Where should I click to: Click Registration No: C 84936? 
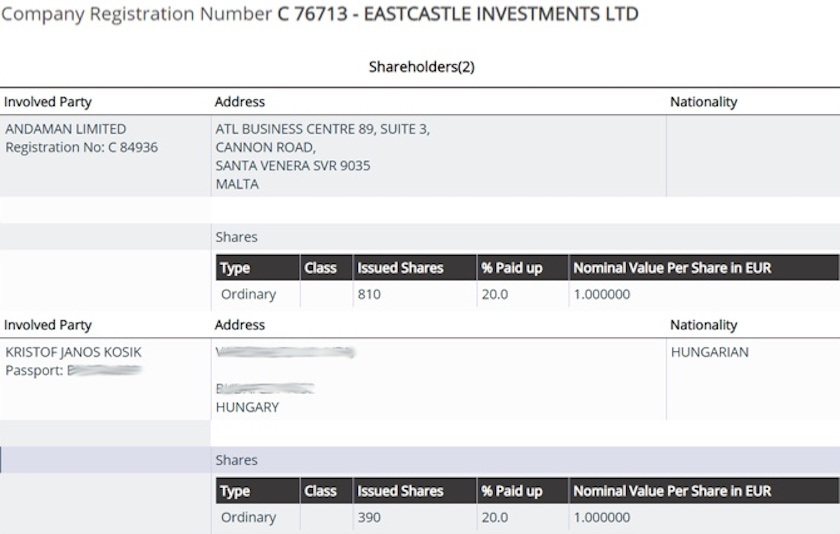click(x=81, y=147)
